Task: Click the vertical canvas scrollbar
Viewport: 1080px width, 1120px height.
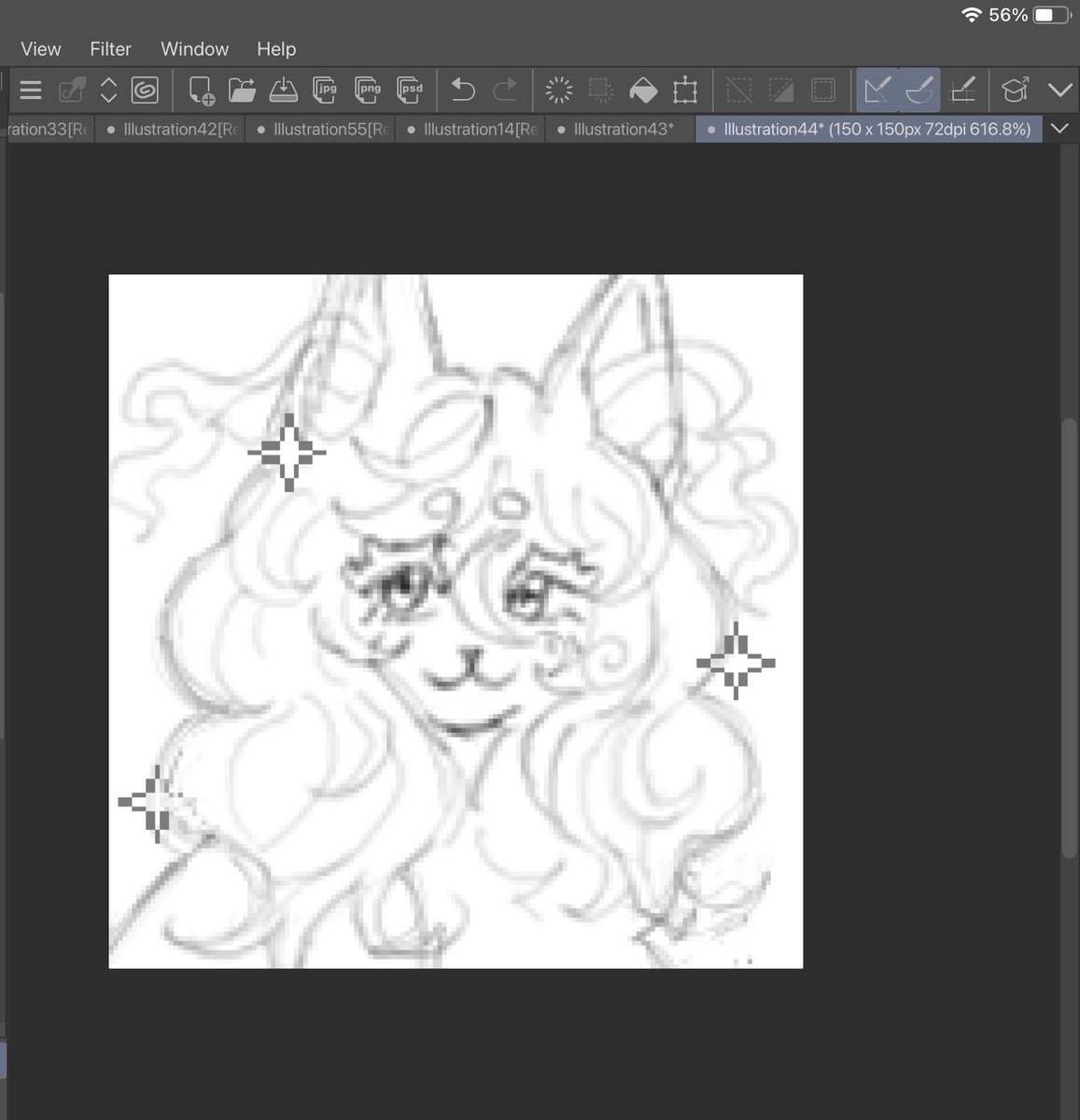Action: point(1069,638)
